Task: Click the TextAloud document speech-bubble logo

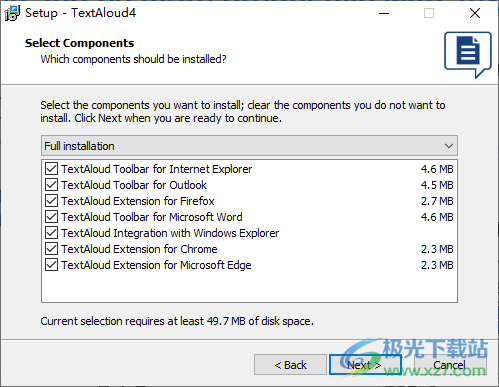Action: pyautogui.click(x=468, y=55)
